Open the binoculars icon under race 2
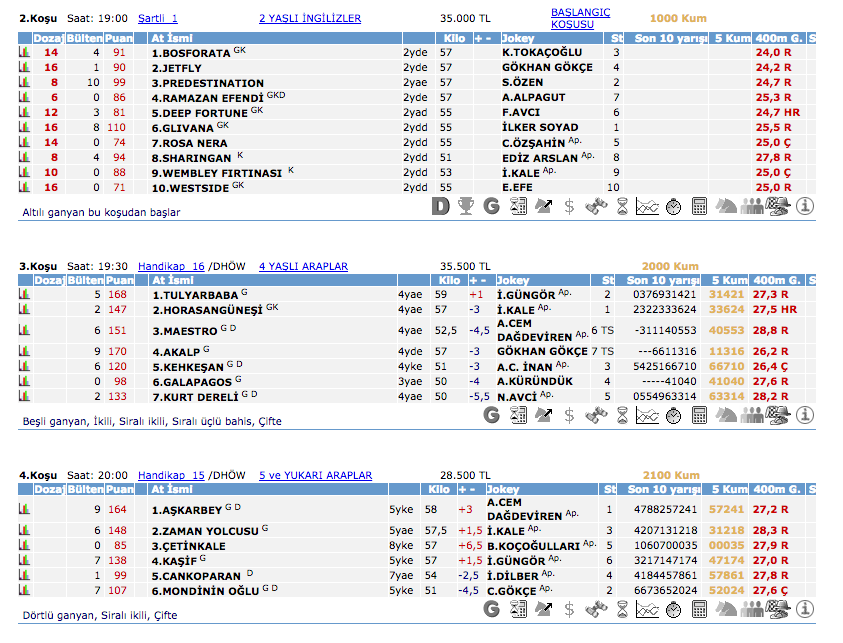 point(596,206)
